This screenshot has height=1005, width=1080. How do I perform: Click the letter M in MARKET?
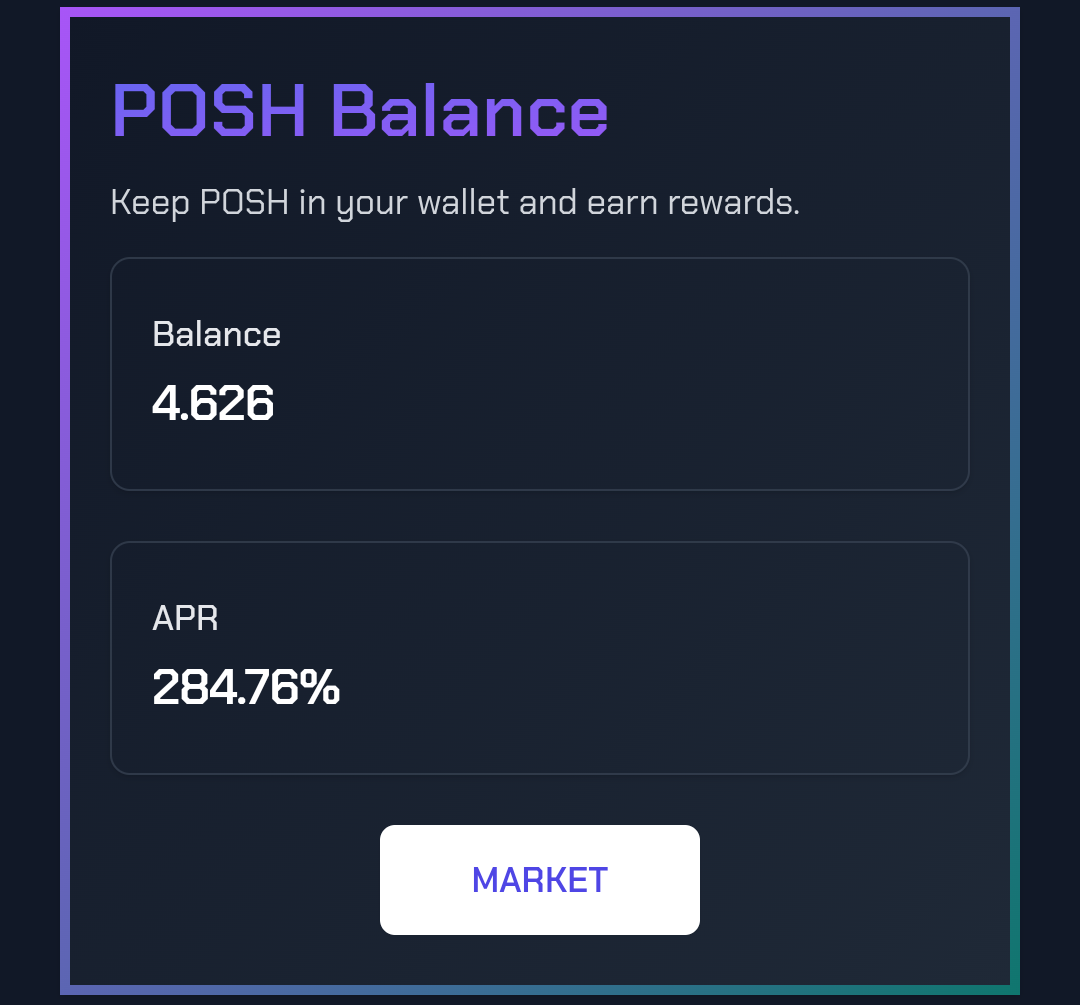[x=486, y=880]
